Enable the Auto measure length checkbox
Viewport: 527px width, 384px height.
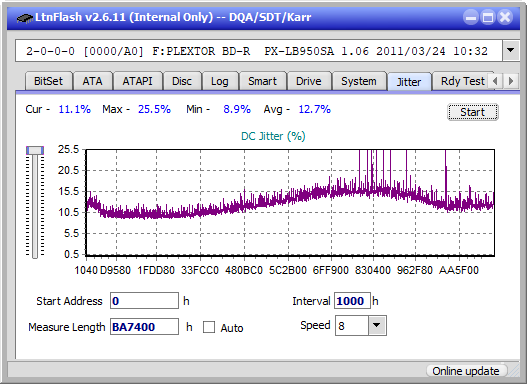(x=209, y=327)
